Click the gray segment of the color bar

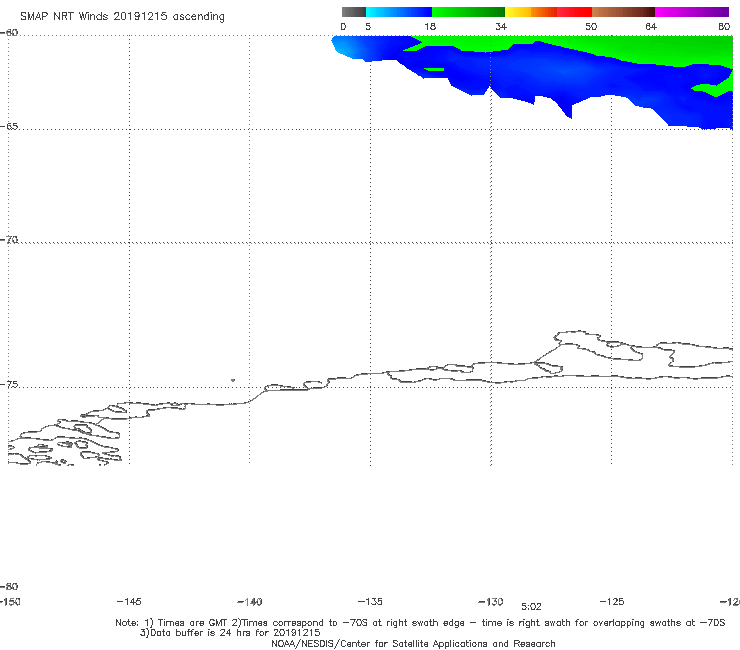click(x=353, y=12)
